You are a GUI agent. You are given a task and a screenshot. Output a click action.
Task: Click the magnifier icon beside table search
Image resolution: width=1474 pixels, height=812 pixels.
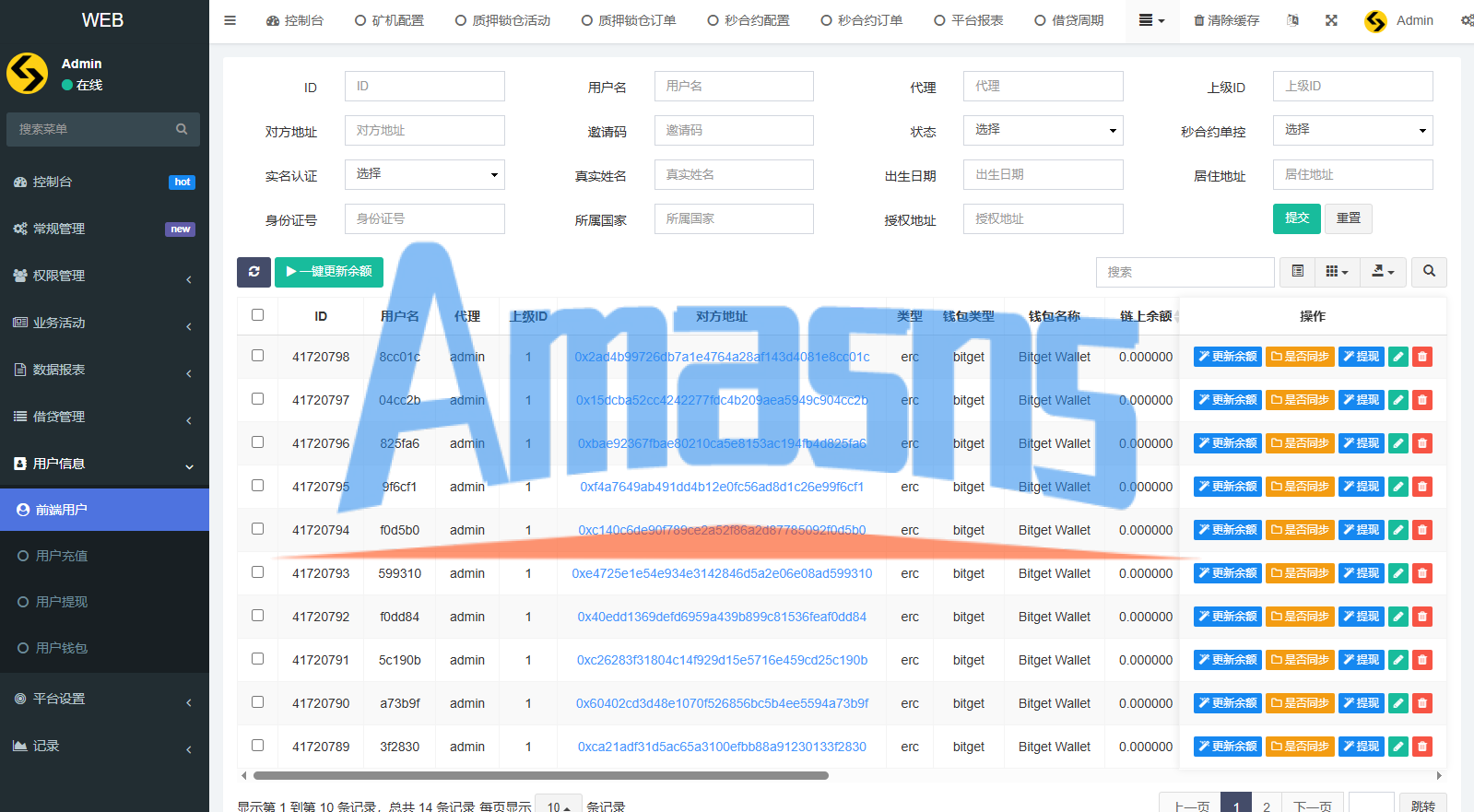click(x=1429, y=272)
